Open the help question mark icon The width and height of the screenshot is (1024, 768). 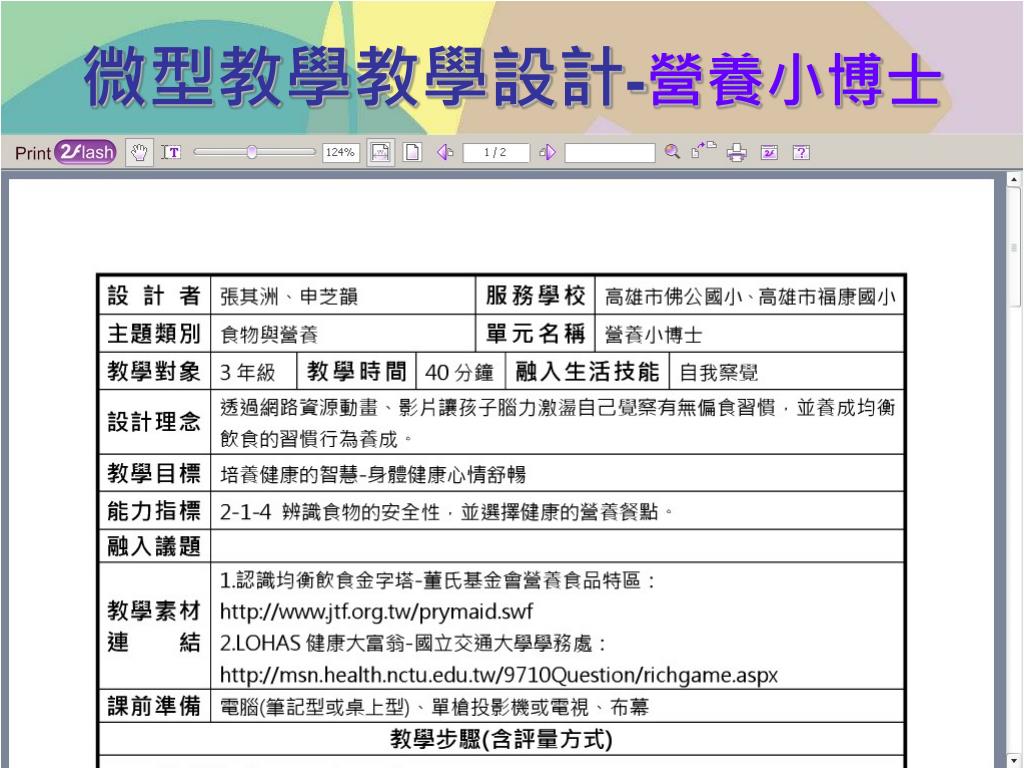point(801,153)
